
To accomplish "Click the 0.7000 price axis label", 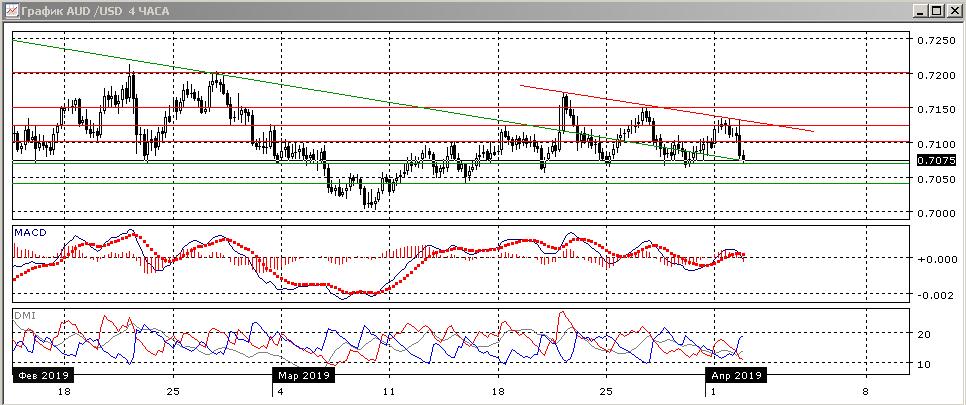I will click(935, 214).
